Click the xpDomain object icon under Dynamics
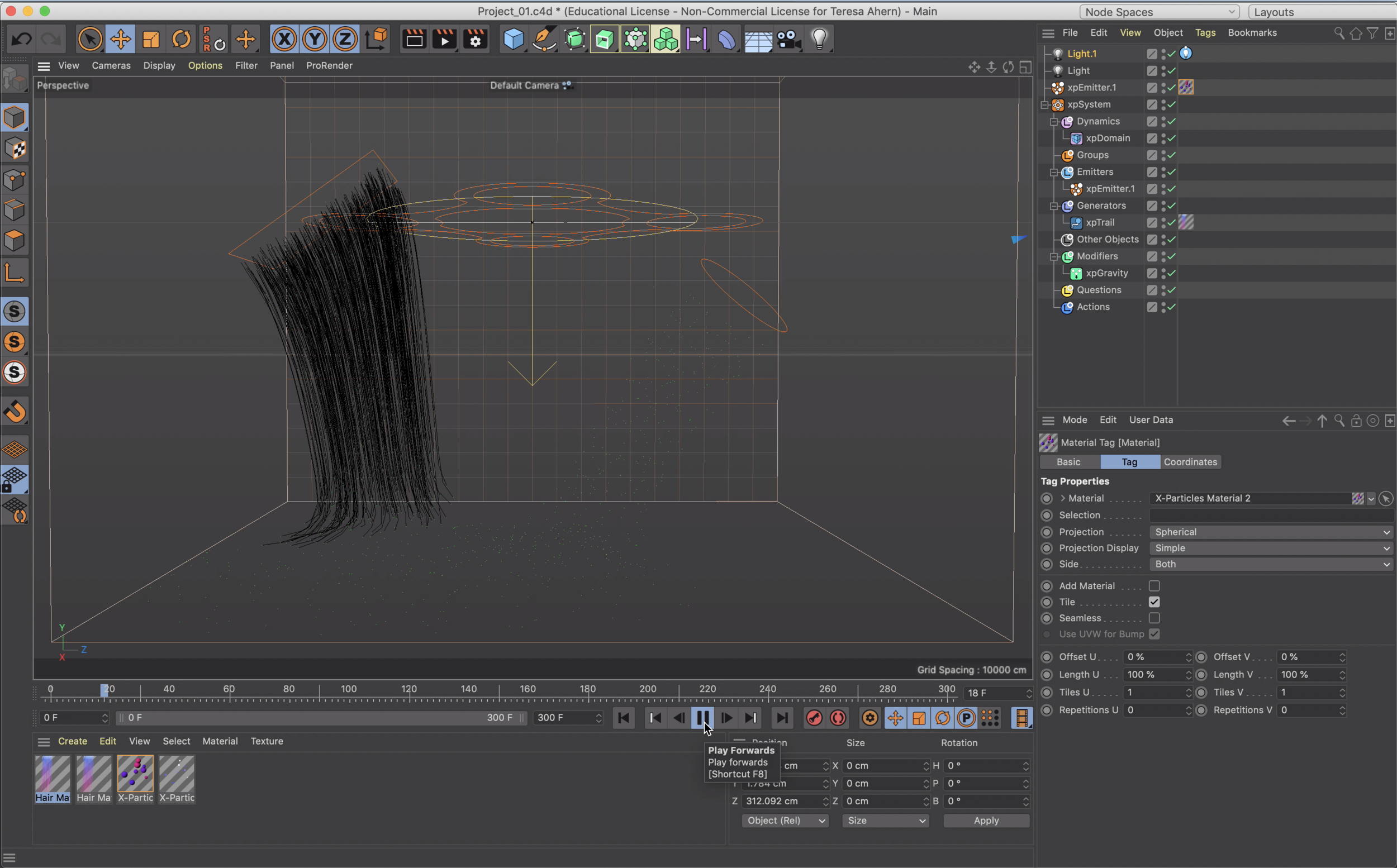Screen dimensions: 1397x868 click(1076, 138)
